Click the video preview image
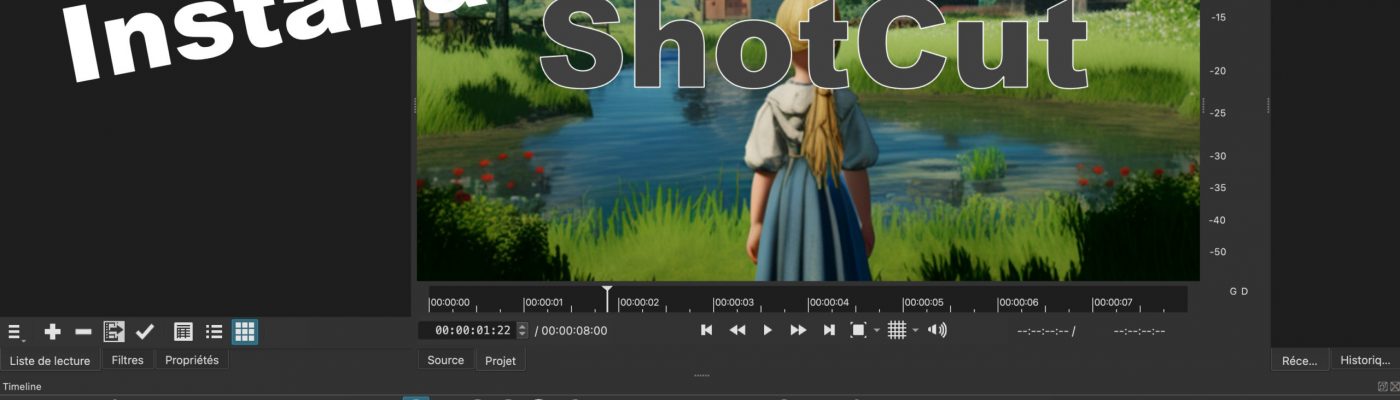The width and height of the screenshot is (1400, 400). (808, 140)
